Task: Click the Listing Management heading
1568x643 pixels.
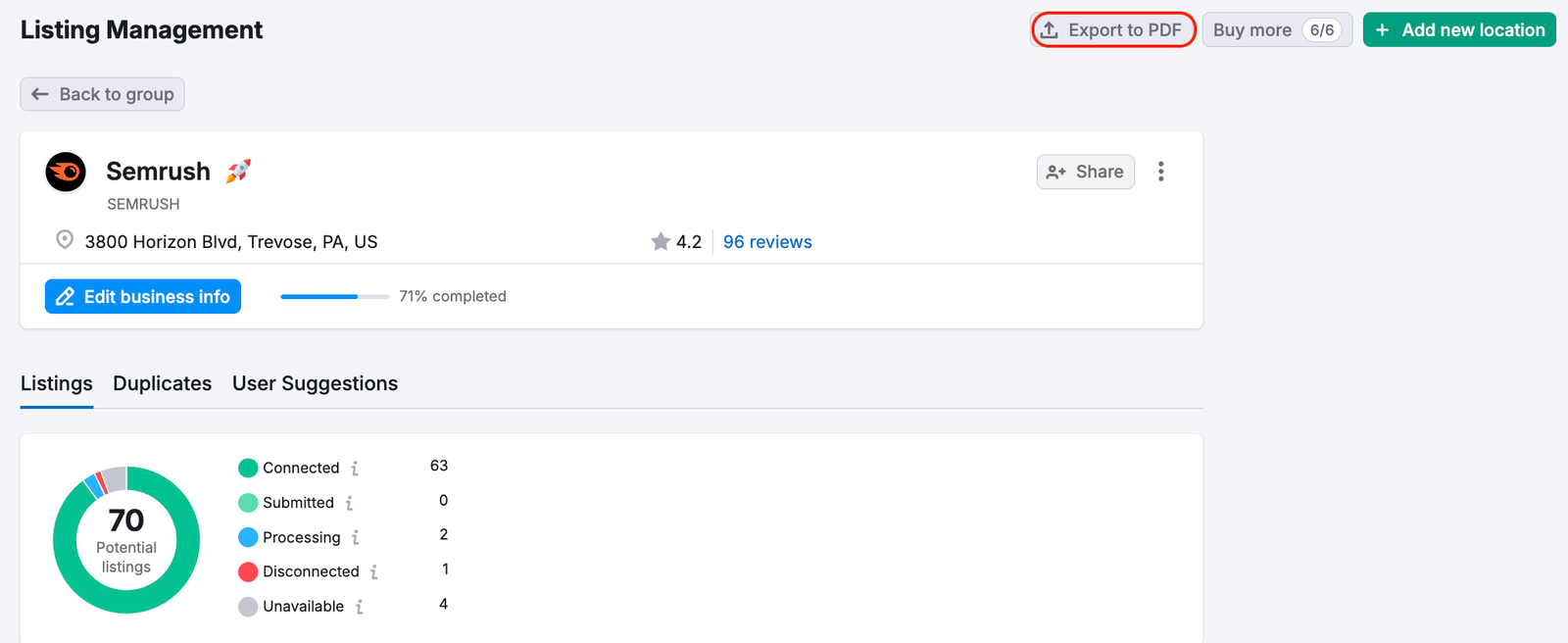Action: [x=142, y=30]
